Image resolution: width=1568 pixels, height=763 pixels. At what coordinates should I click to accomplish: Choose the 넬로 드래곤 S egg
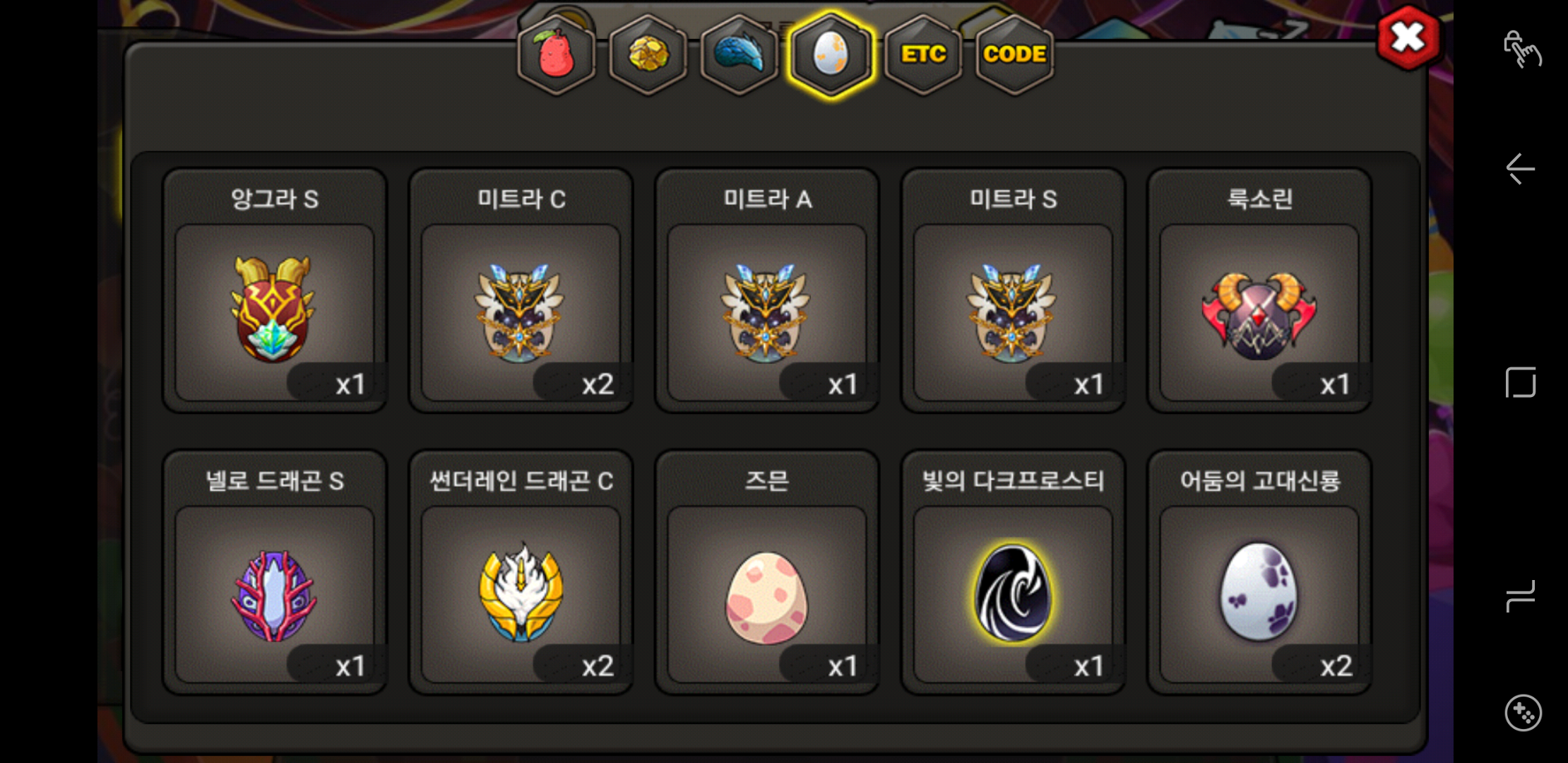point(275,572)
